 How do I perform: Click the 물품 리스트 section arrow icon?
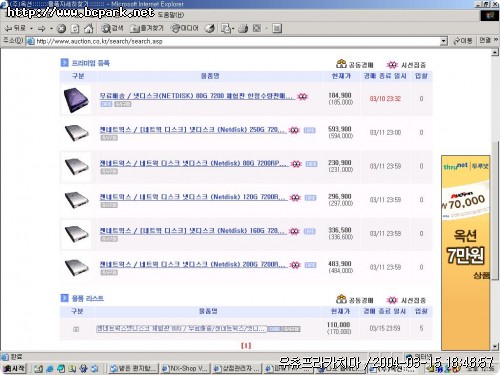pos(64,298)
